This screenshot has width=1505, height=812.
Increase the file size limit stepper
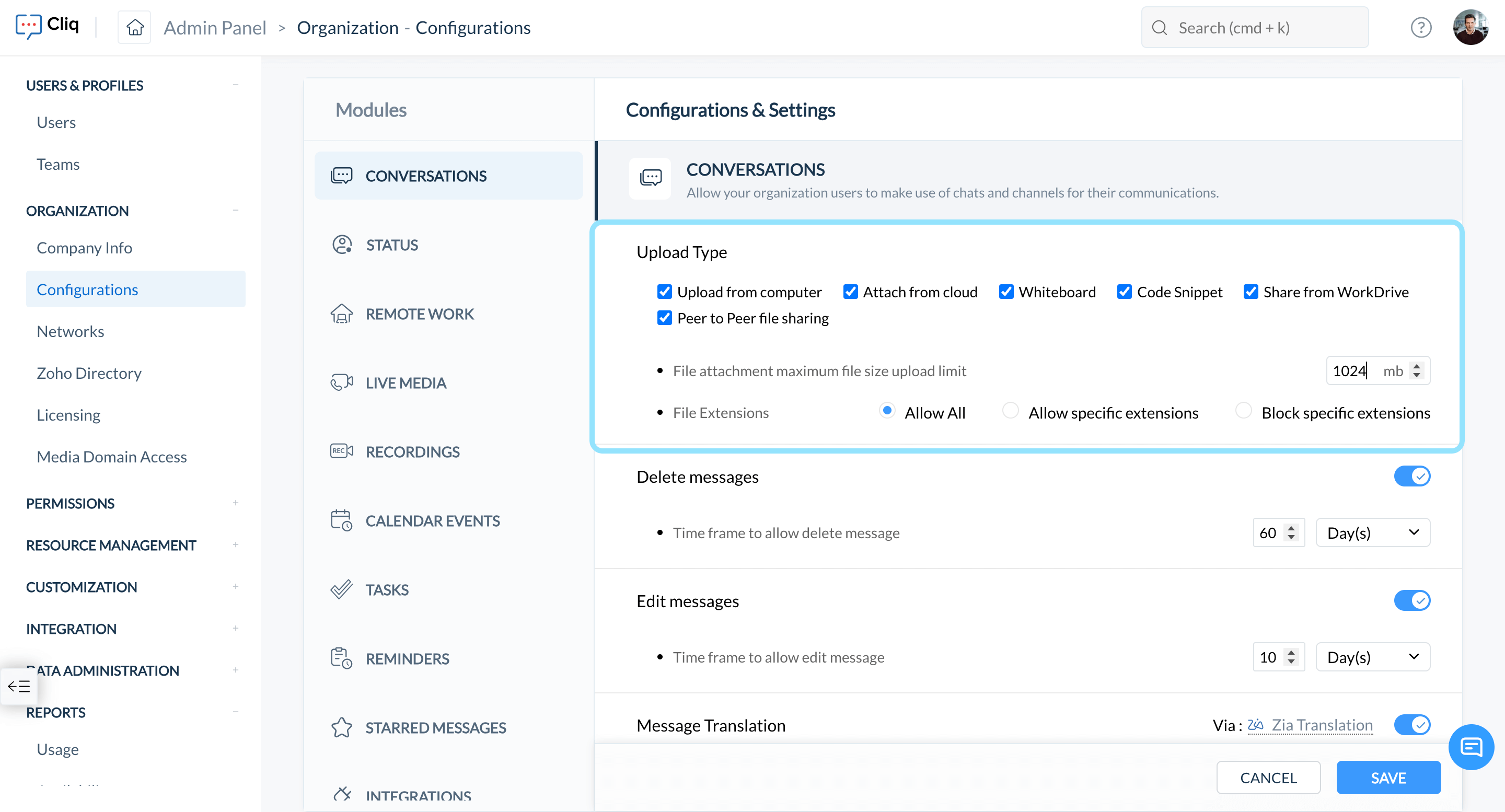(x=1416, y=366)
